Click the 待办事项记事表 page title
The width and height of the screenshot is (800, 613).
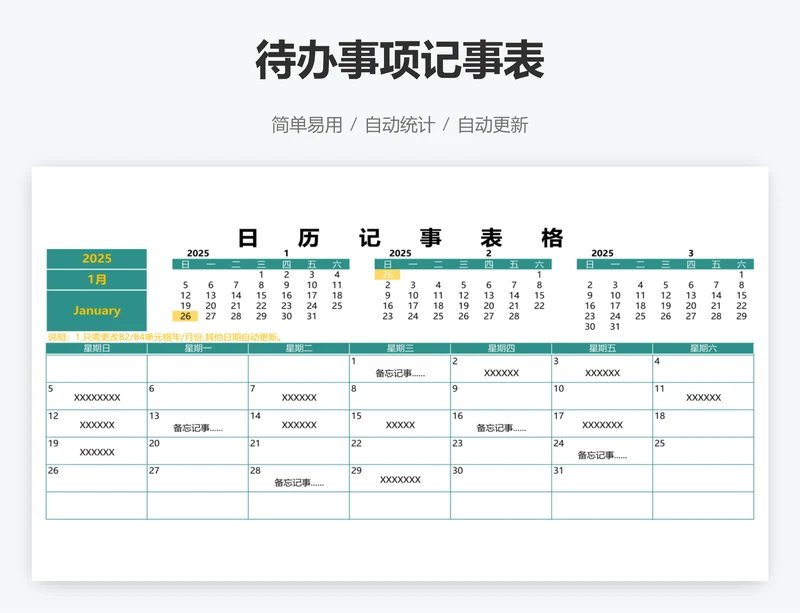(x=400, y=61)
